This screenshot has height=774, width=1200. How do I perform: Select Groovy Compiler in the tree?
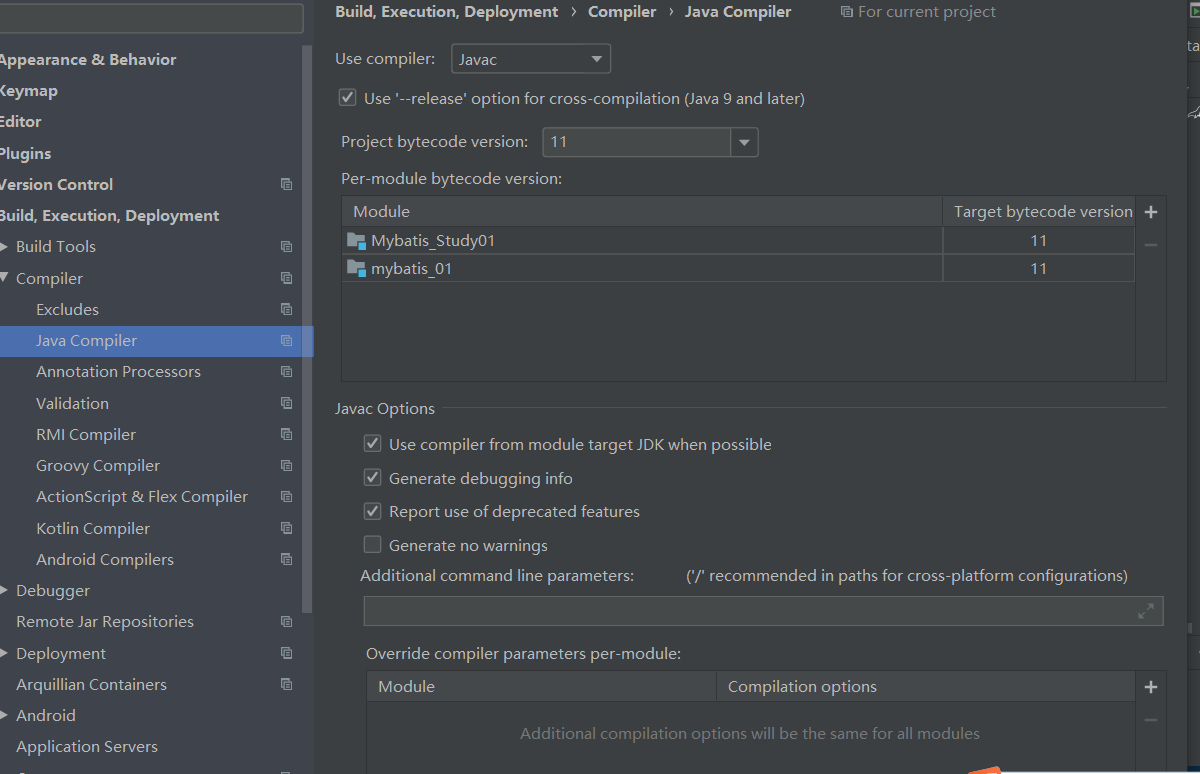(98, 465)
